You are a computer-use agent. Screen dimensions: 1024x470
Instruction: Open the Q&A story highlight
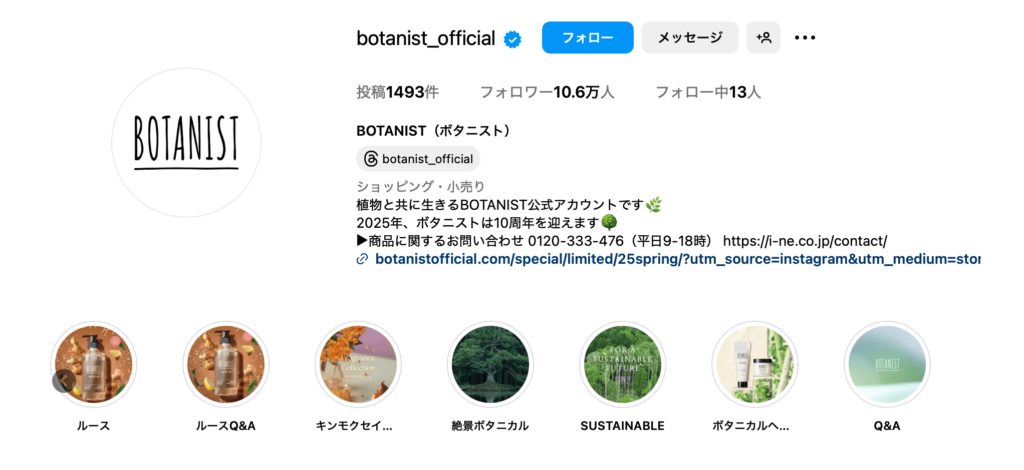(x=886, y=364)
